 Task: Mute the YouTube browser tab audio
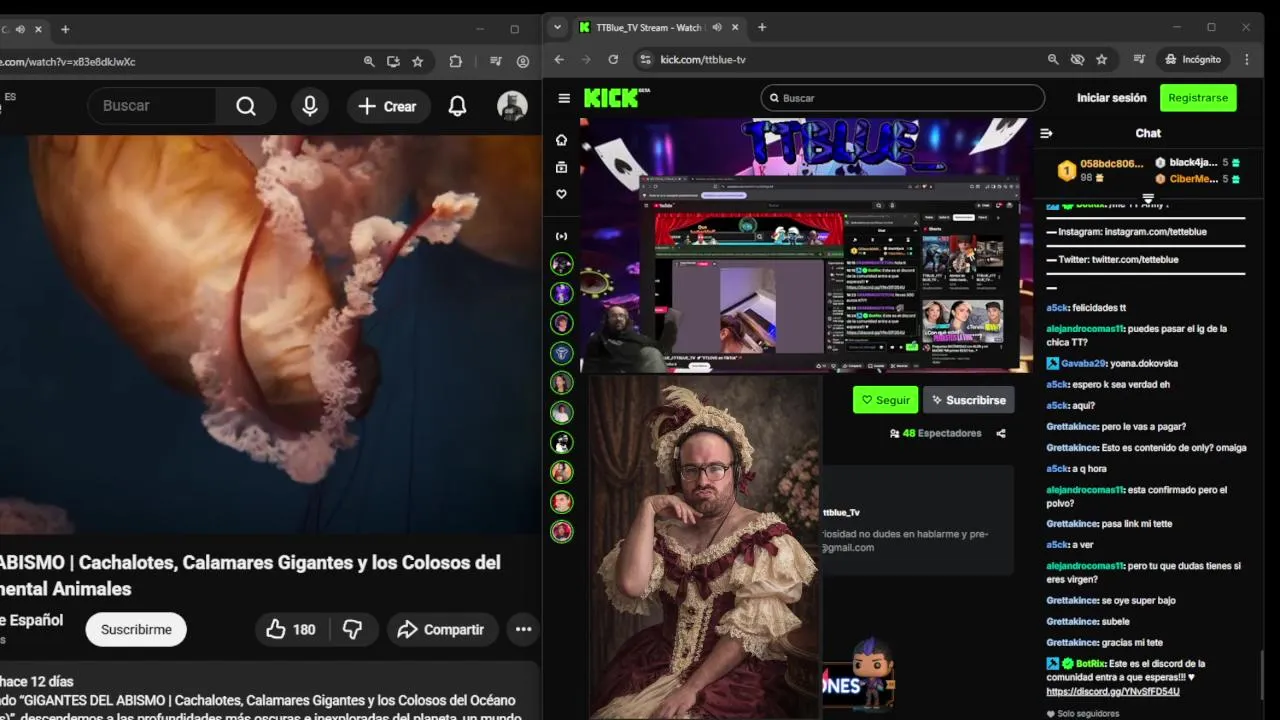pyautogui.click(x=20, y=29)
